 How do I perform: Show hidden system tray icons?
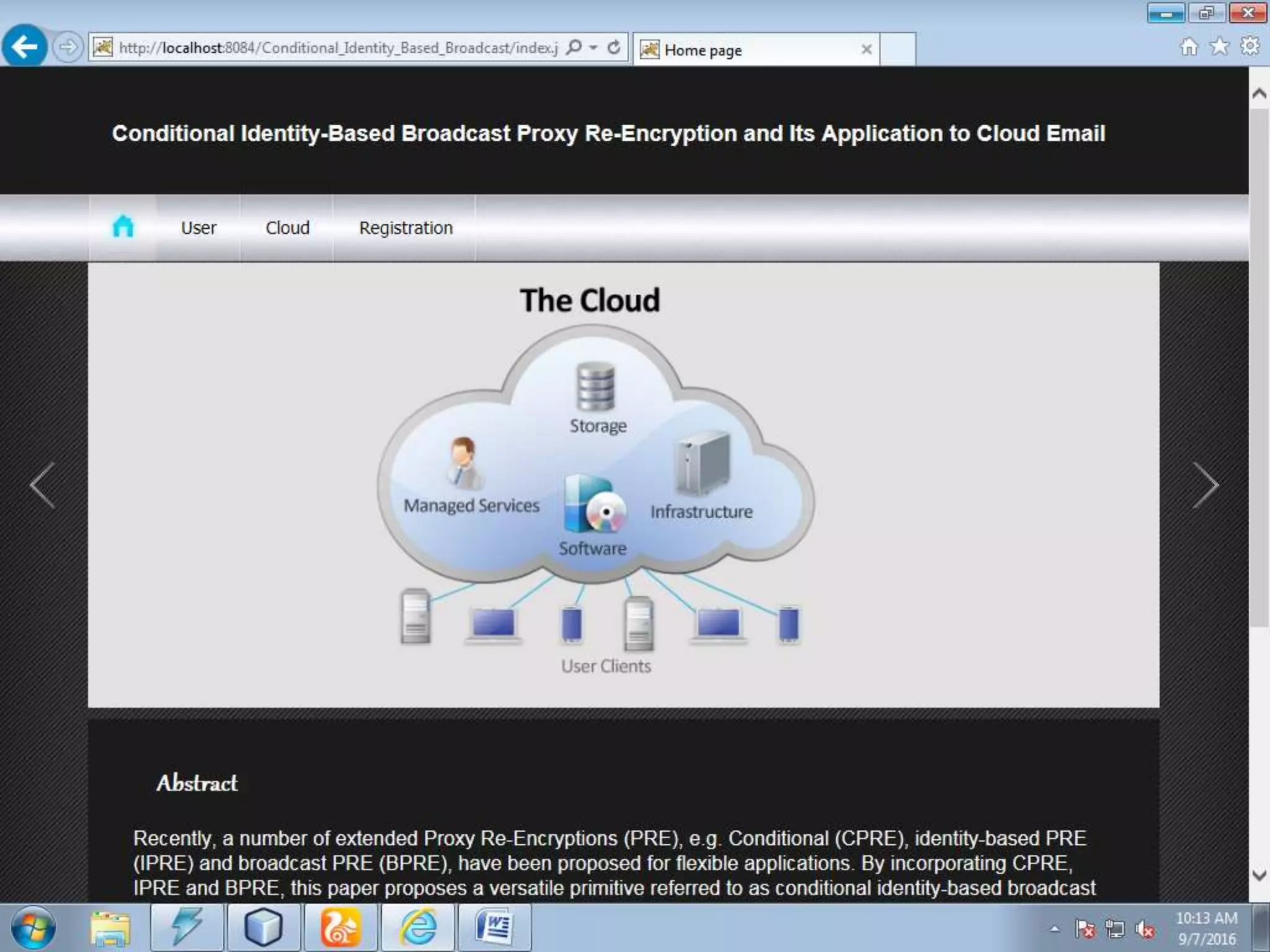click(x=1054, y=928)
